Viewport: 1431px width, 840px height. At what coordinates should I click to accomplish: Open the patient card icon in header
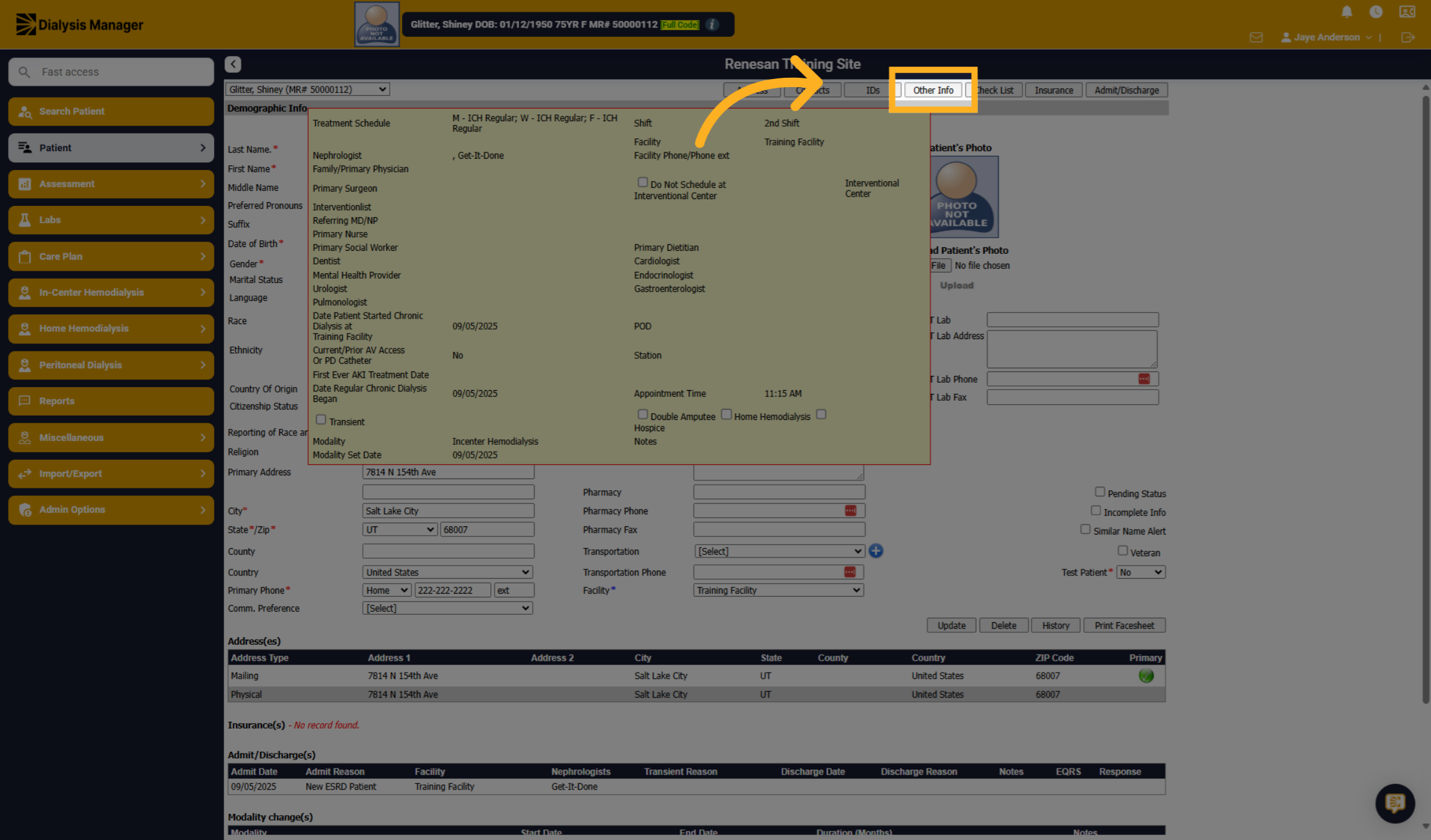coord(1407,12)
